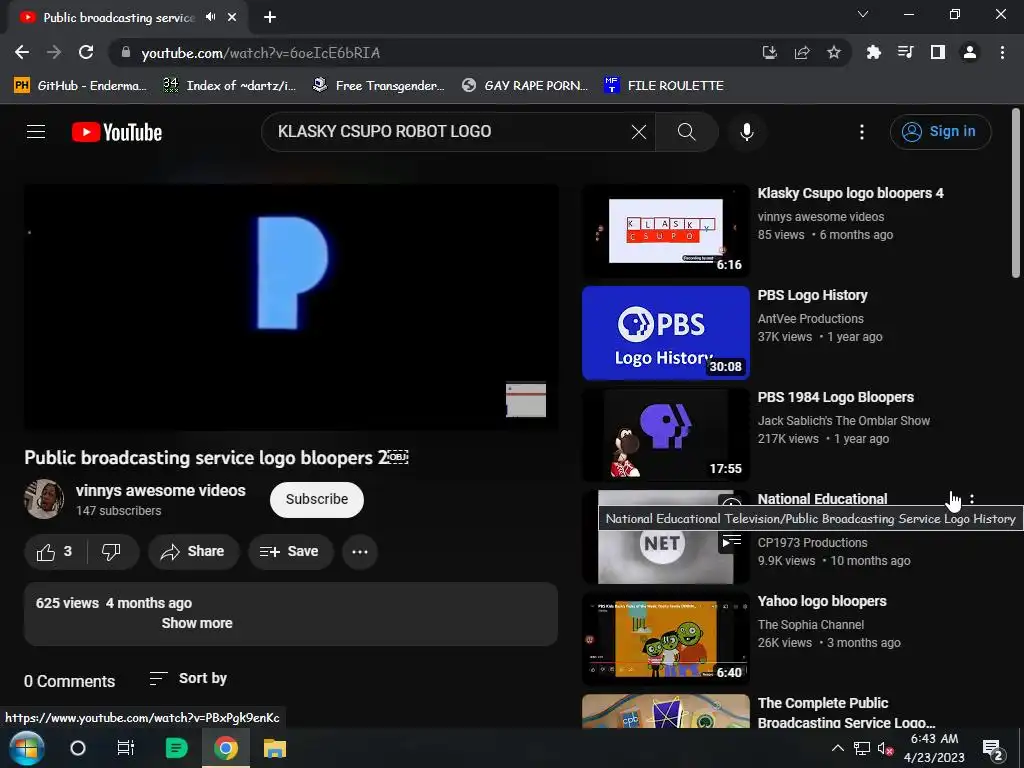Bookmark this page with the star icon
The height and width of the screenshot is (768, 1024).
pos(834,52)
